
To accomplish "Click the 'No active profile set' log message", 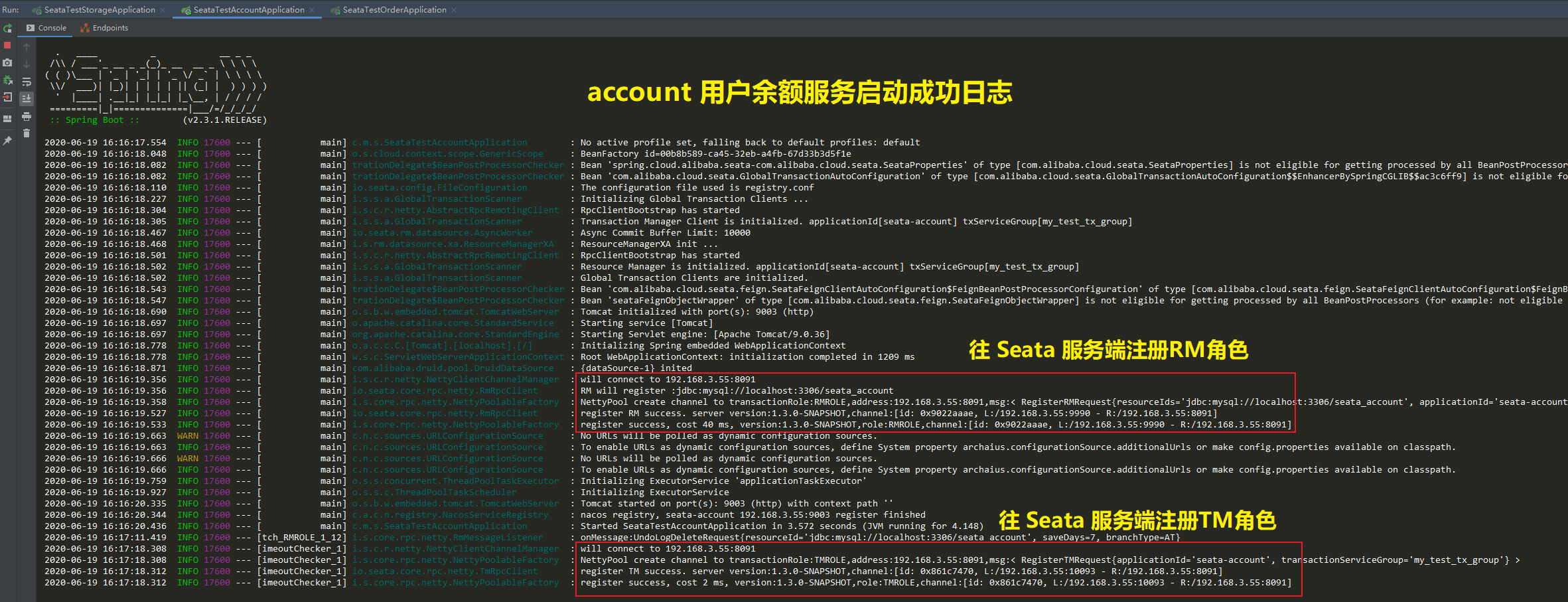I will [x=750, y=143].
